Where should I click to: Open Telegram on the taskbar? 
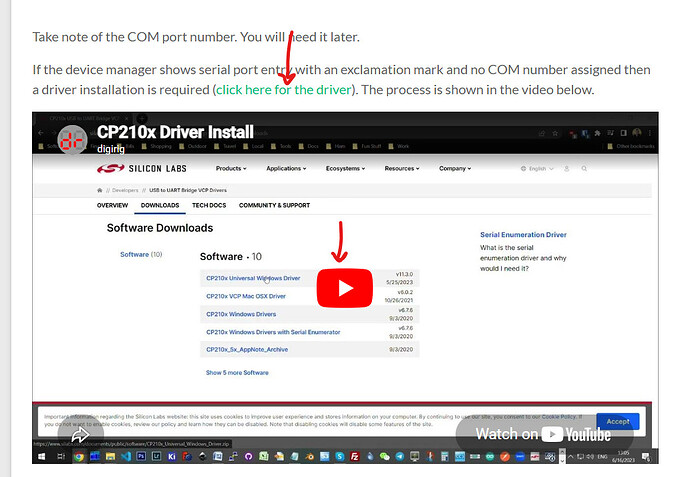tap(400, 457)
